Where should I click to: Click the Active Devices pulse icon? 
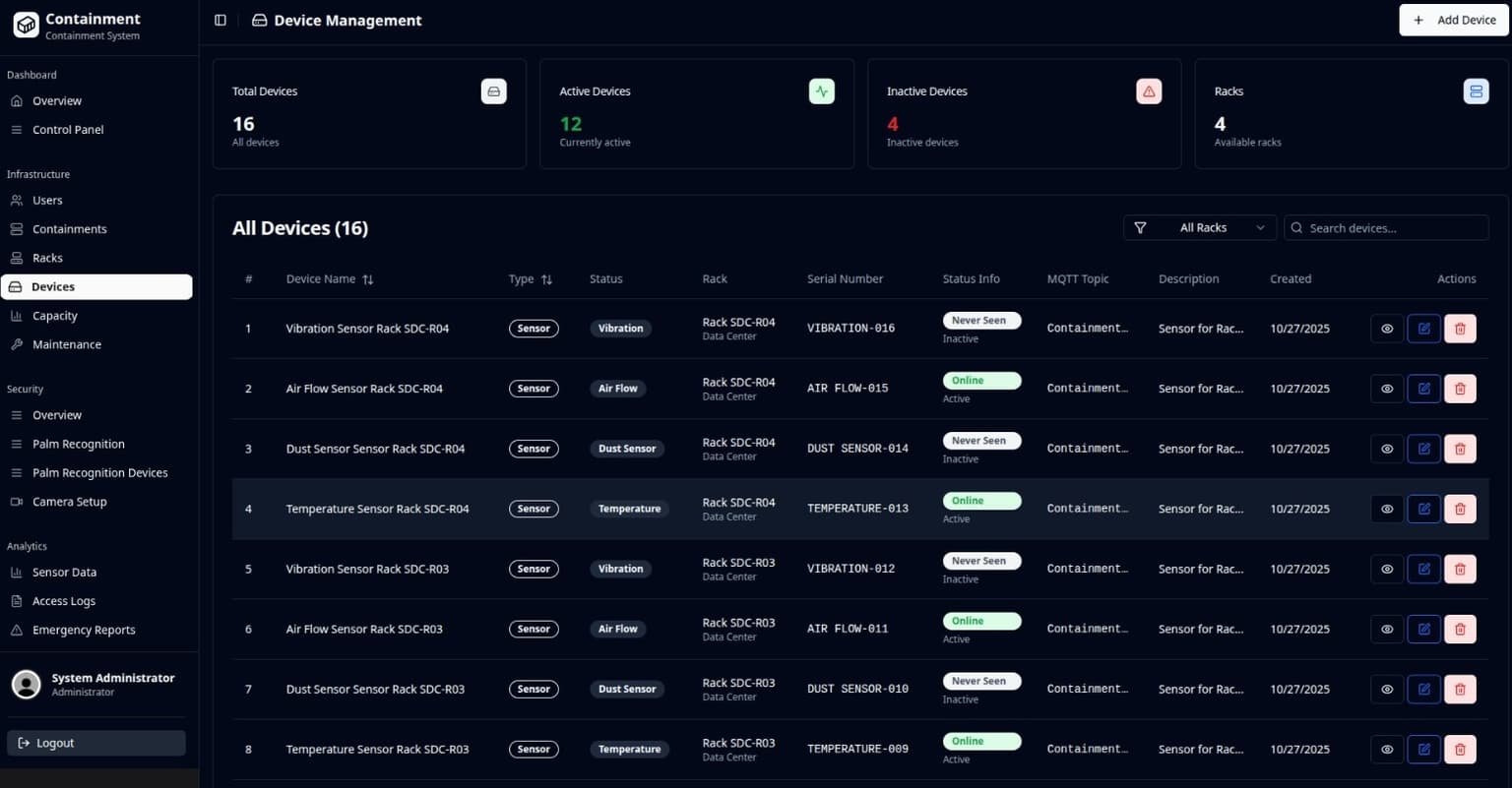point(822,91)
